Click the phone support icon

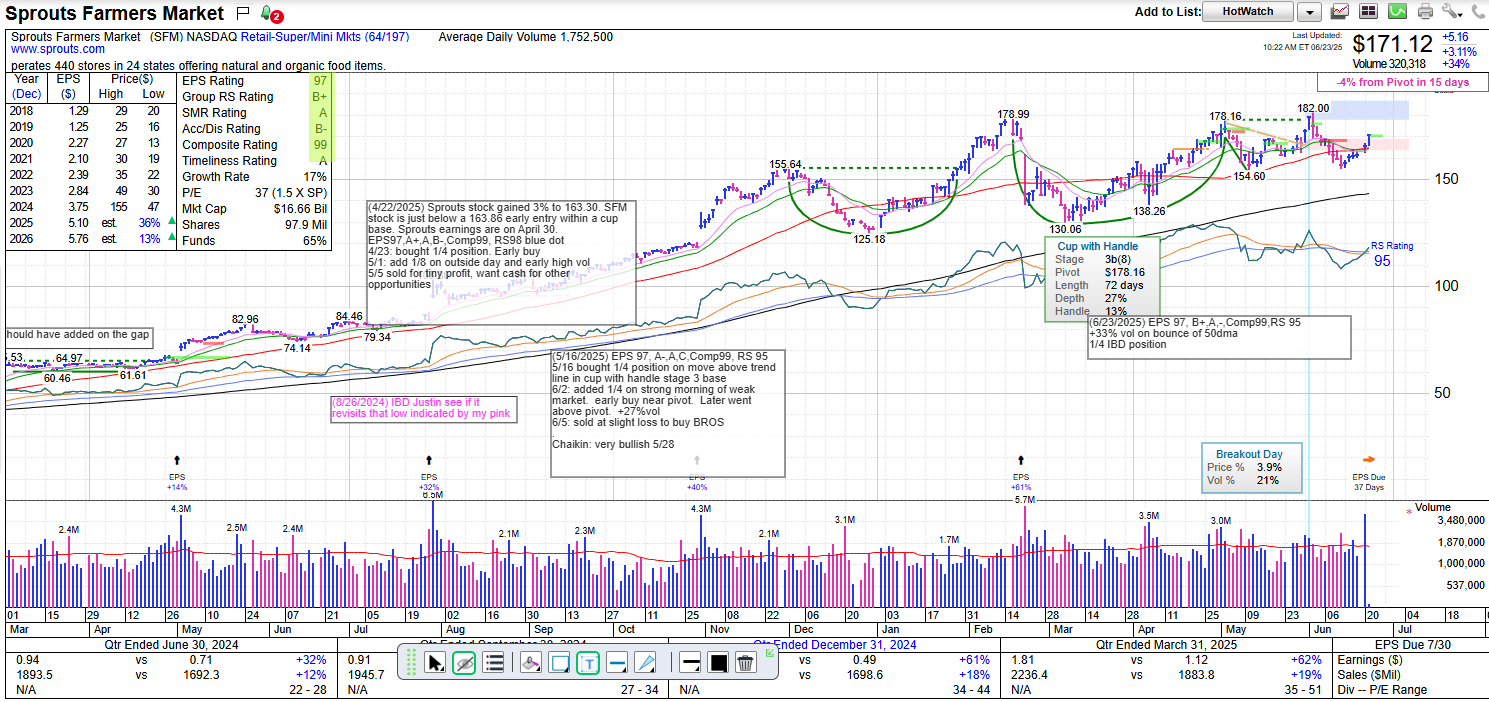(1477, 11)
